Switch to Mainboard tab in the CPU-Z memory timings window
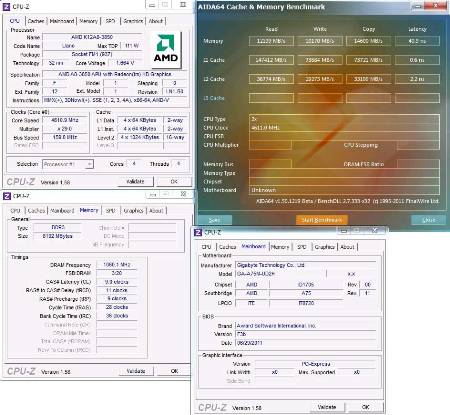 tap(62, 210)
